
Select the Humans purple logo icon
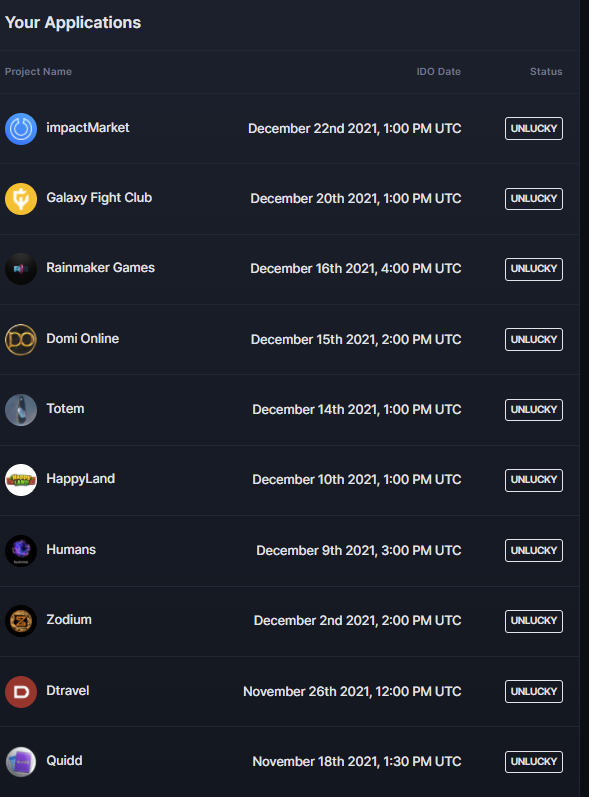click(x=21, y=550)
